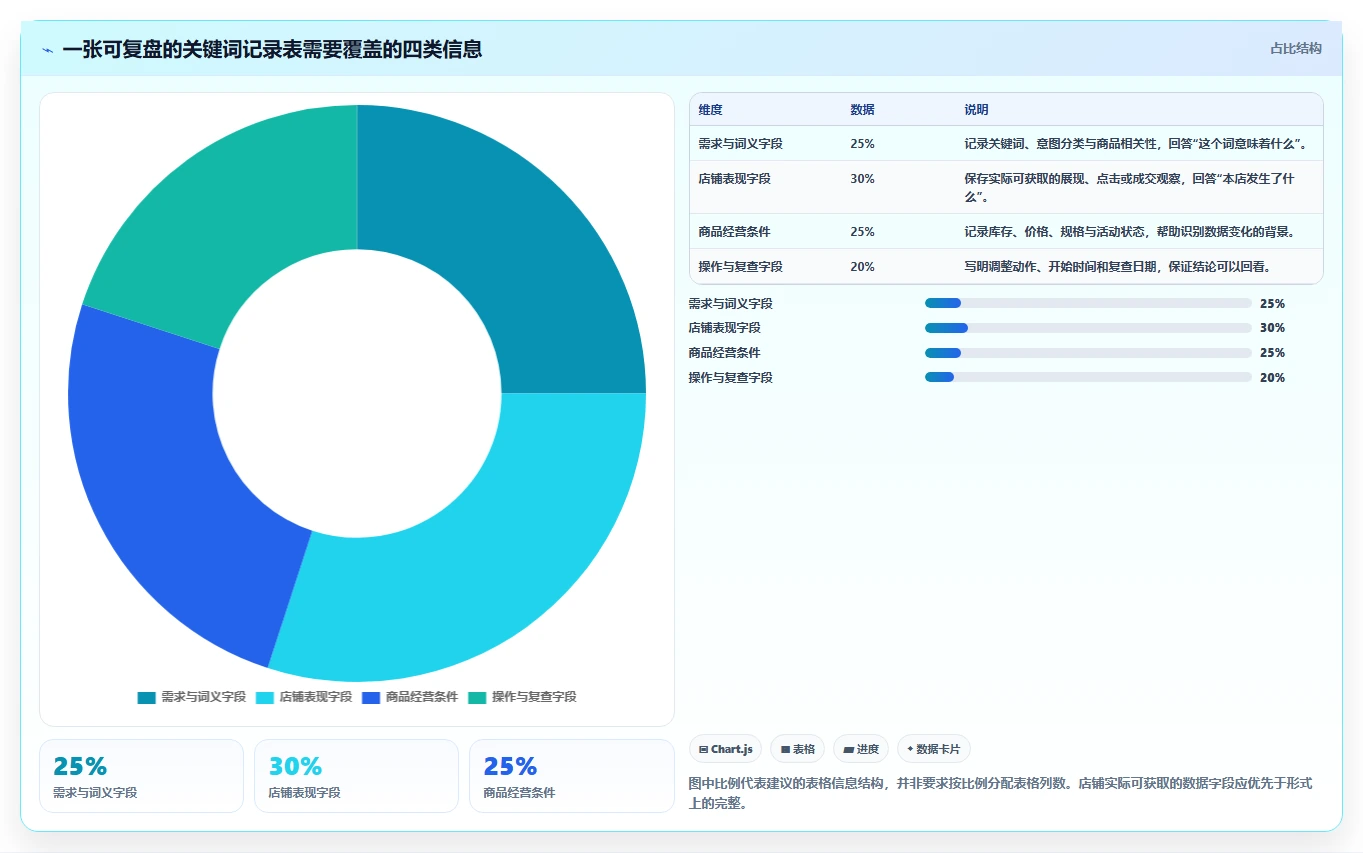The width and height of the screenshot is (1363, 853).
Task: Click the description starting 记录库存、价格、规格
Action: pos(1130,232)
